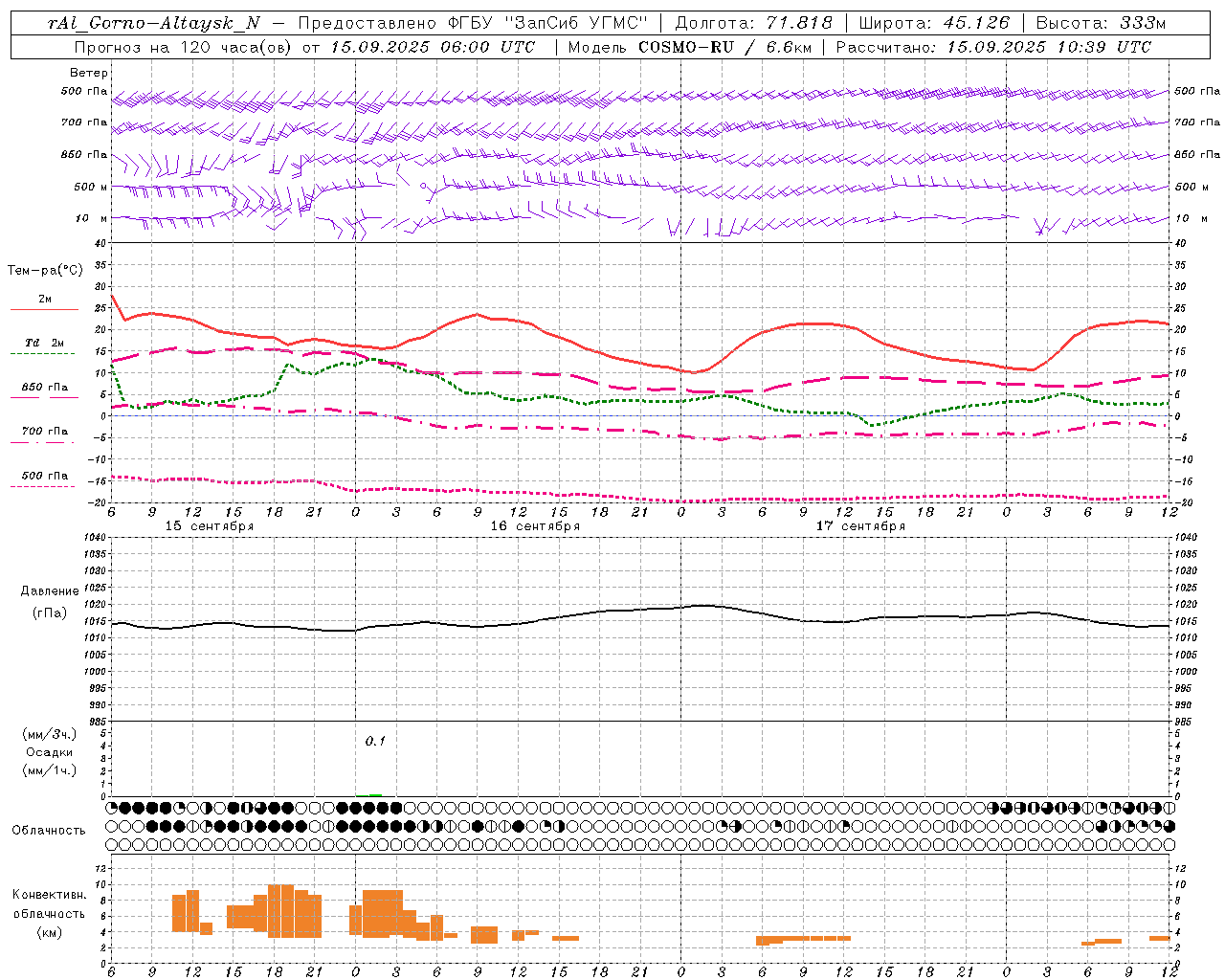Click the Давление panel label

[50, 590]
